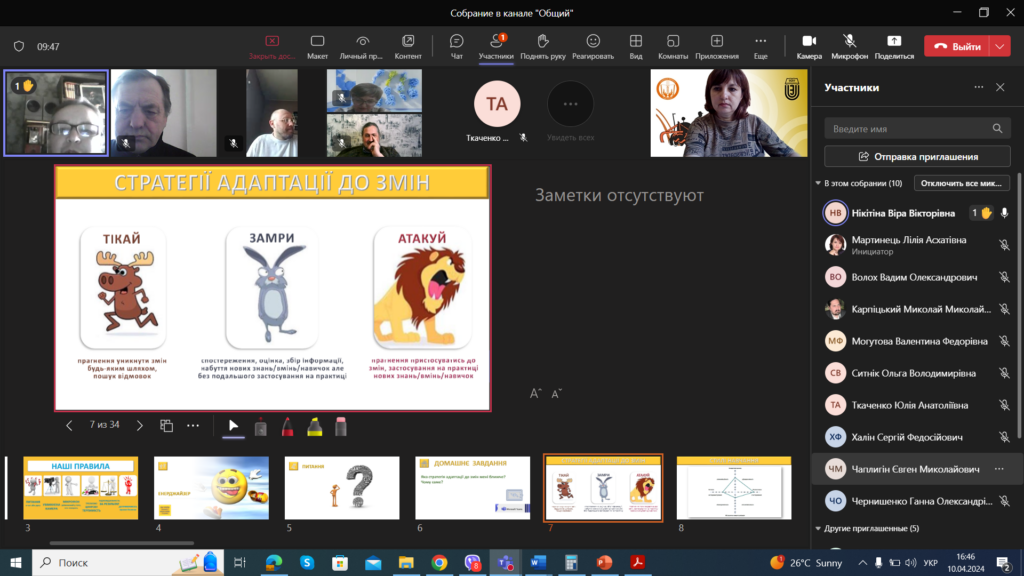Select the laser pointer tool
Screen dimensions: 1024x576
pyautogui.click(x=261, y=426)
